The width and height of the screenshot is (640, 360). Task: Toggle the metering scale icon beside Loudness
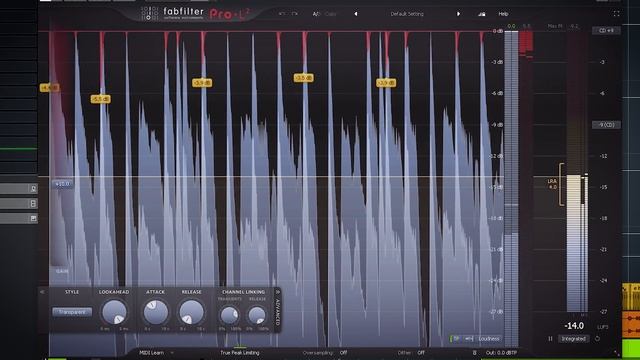click(x=469, y=339)
